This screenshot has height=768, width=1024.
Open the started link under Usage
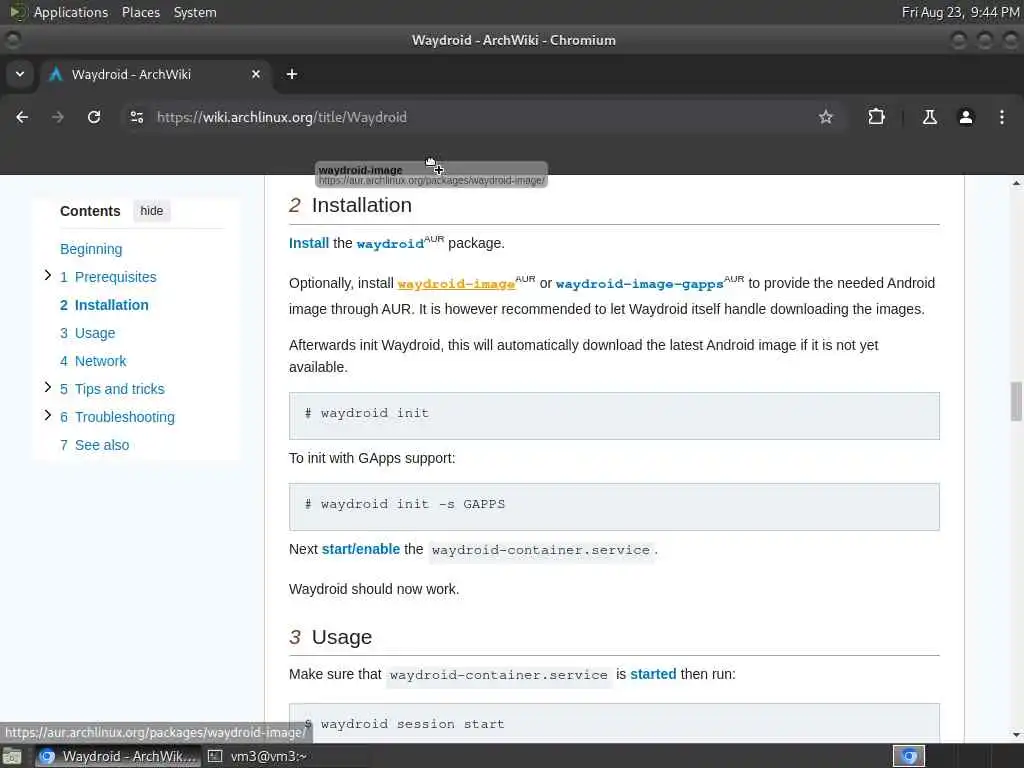point(653,674)
